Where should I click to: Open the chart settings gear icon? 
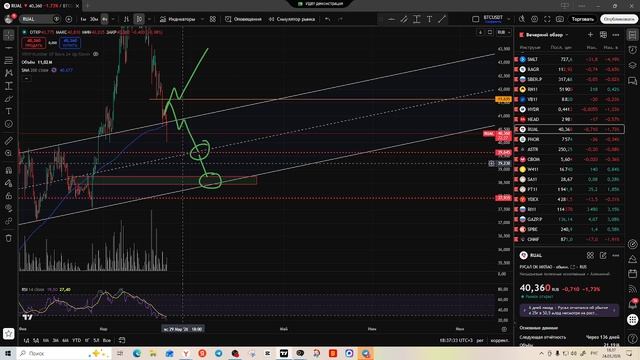pos(534,19)
